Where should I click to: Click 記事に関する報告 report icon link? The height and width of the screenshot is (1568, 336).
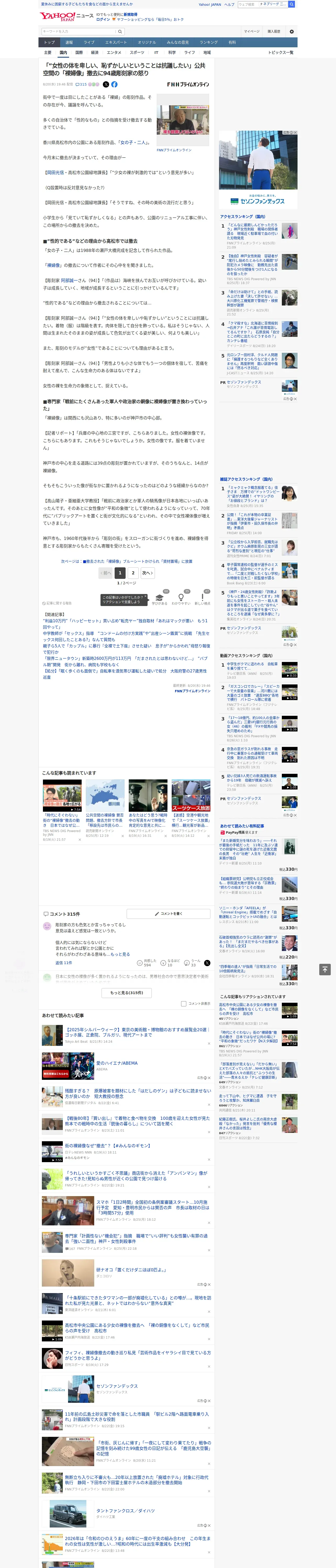(57, 603)
